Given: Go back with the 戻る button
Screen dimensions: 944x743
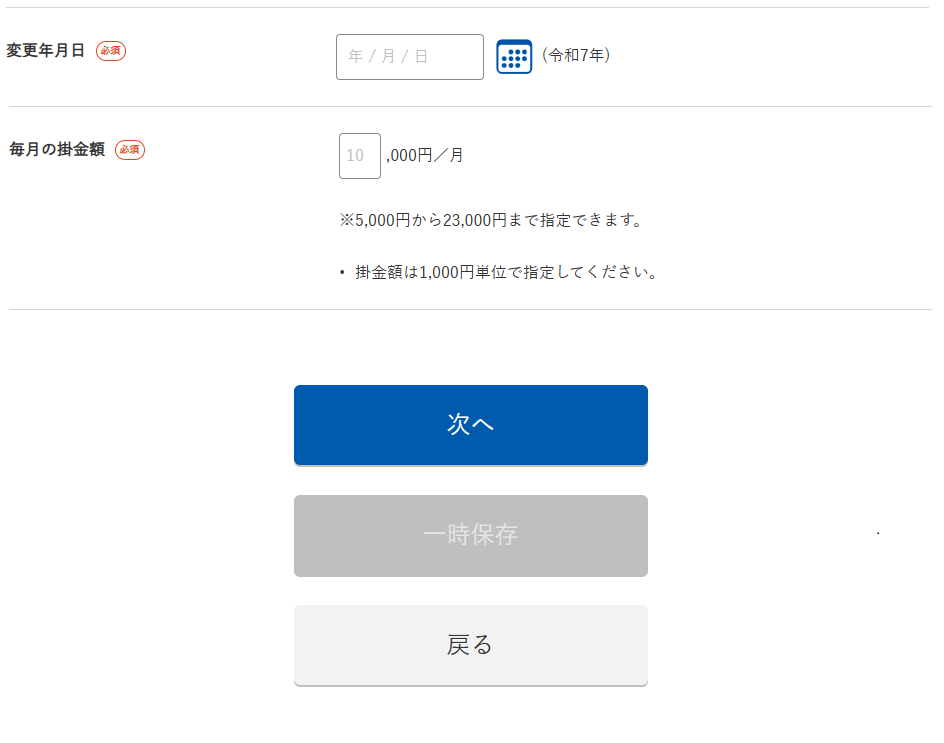Looking at the screenshot, I should coord(470,645).
